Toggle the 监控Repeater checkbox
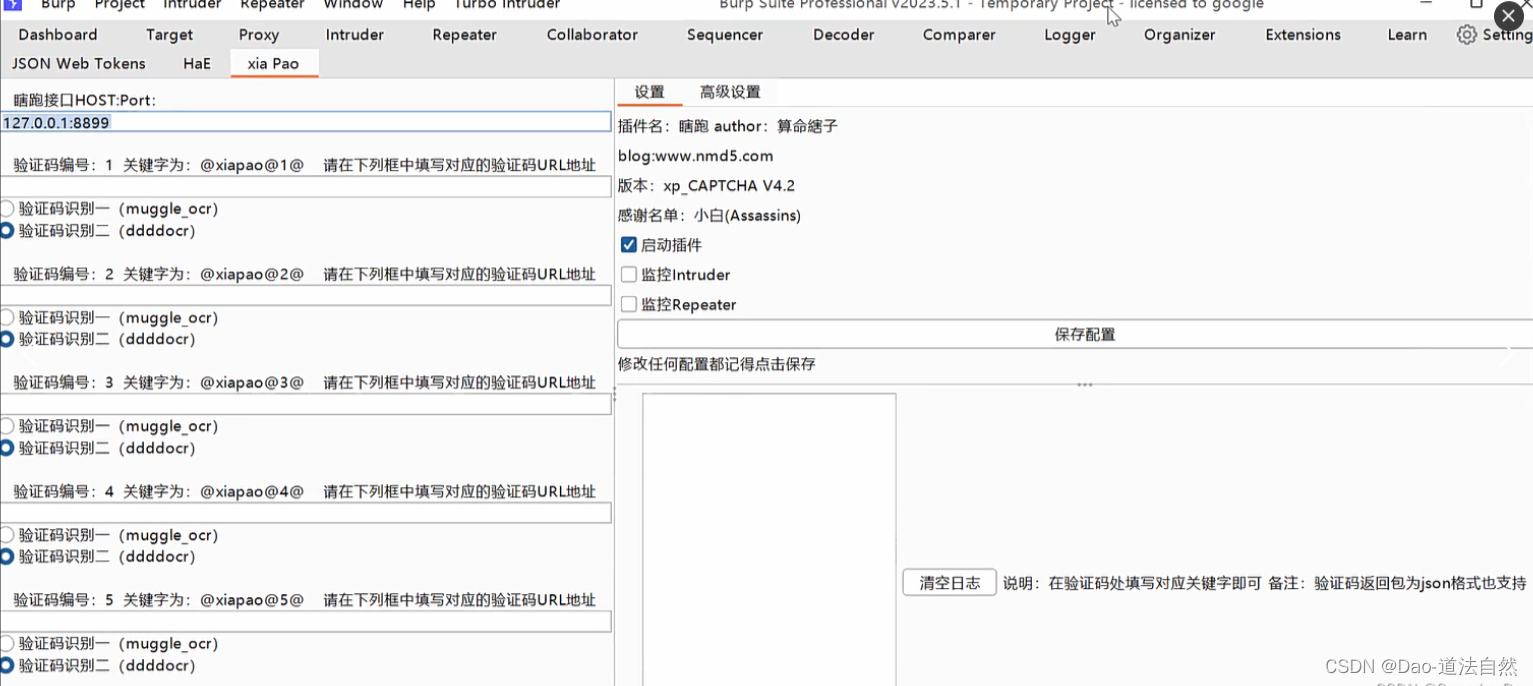Screen dimensions: 1533x686 pyautogui.click(x=629, y=304)
